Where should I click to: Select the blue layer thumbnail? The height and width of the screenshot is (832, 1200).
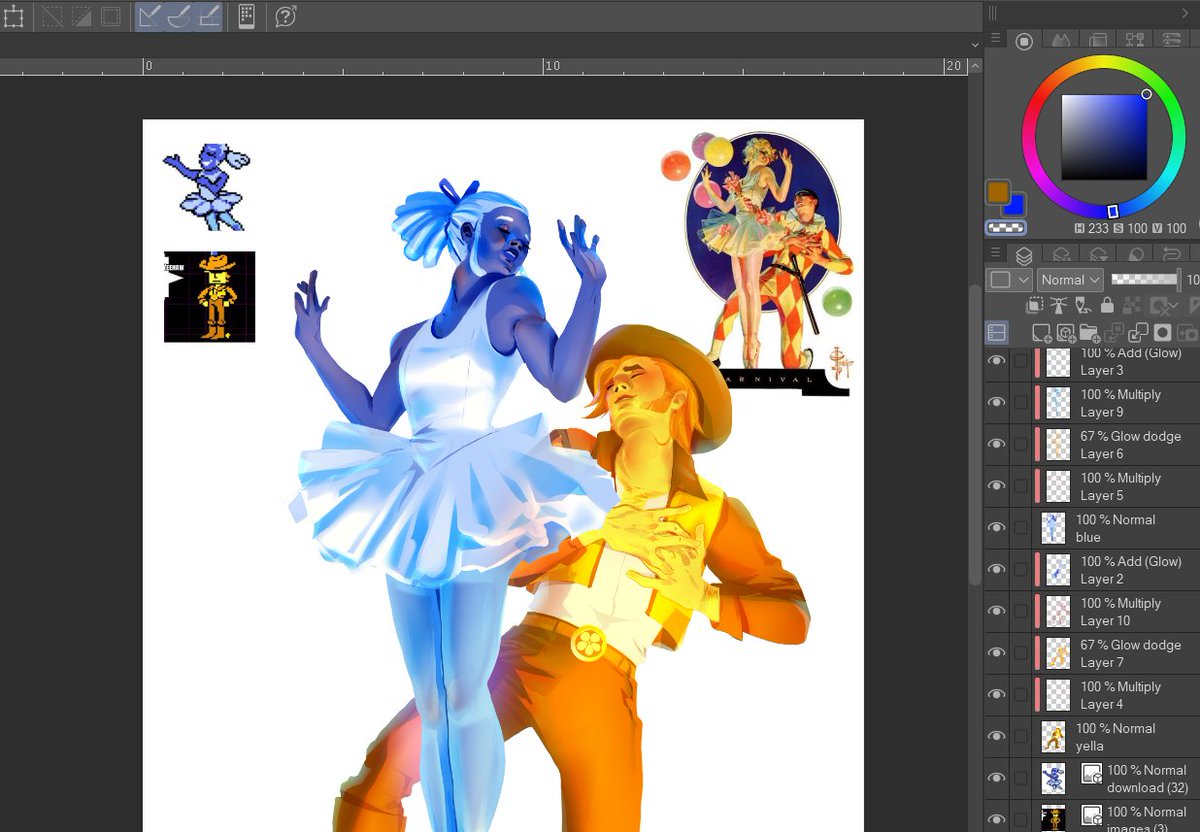(1053, 528)
